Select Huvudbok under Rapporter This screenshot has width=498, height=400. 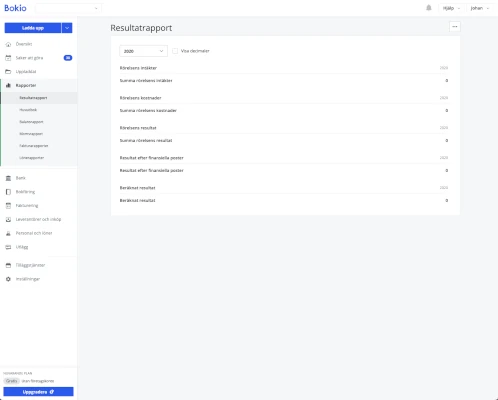28,110
